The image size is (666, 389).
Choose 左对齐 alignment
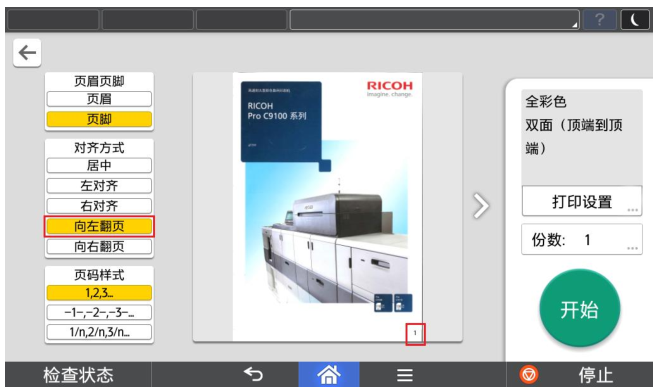[99, 186]
